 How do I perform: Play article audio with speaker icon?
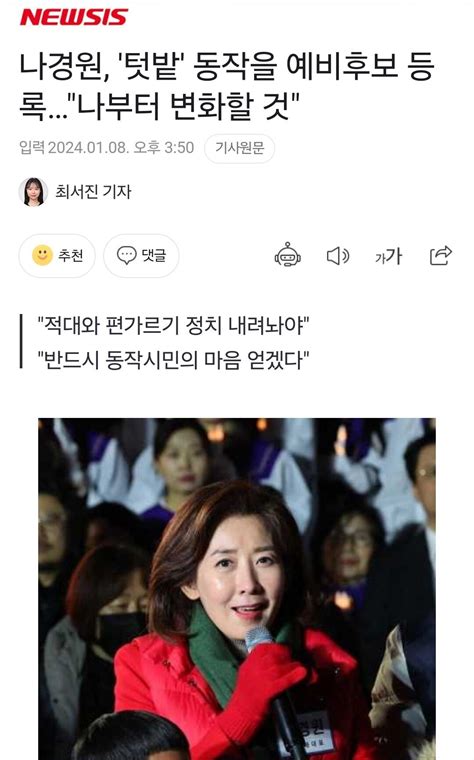click(x=338, y=255)
